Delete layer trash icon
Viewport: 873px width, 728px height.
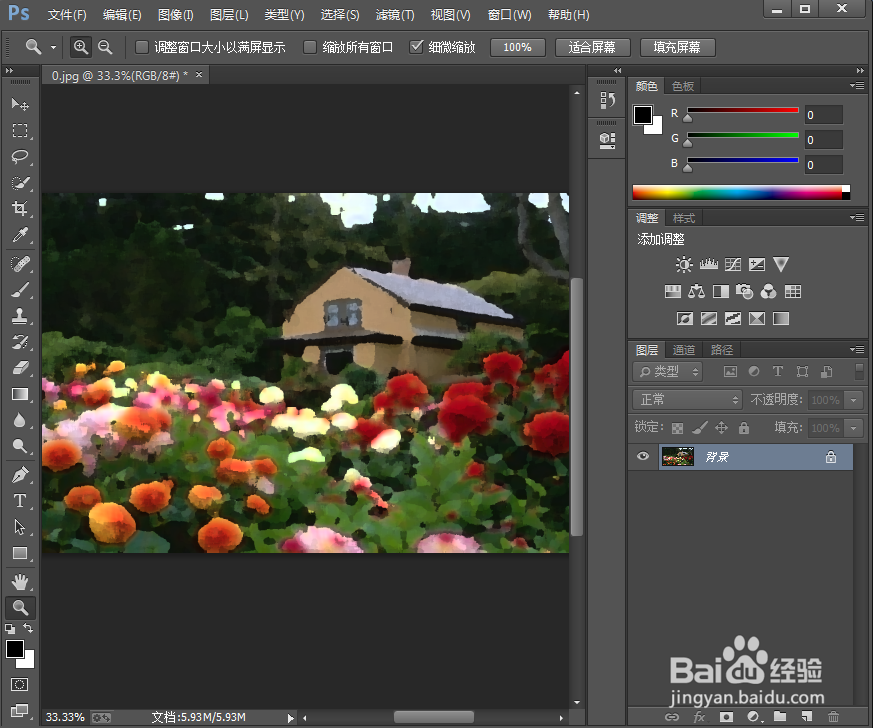(833, 717)
